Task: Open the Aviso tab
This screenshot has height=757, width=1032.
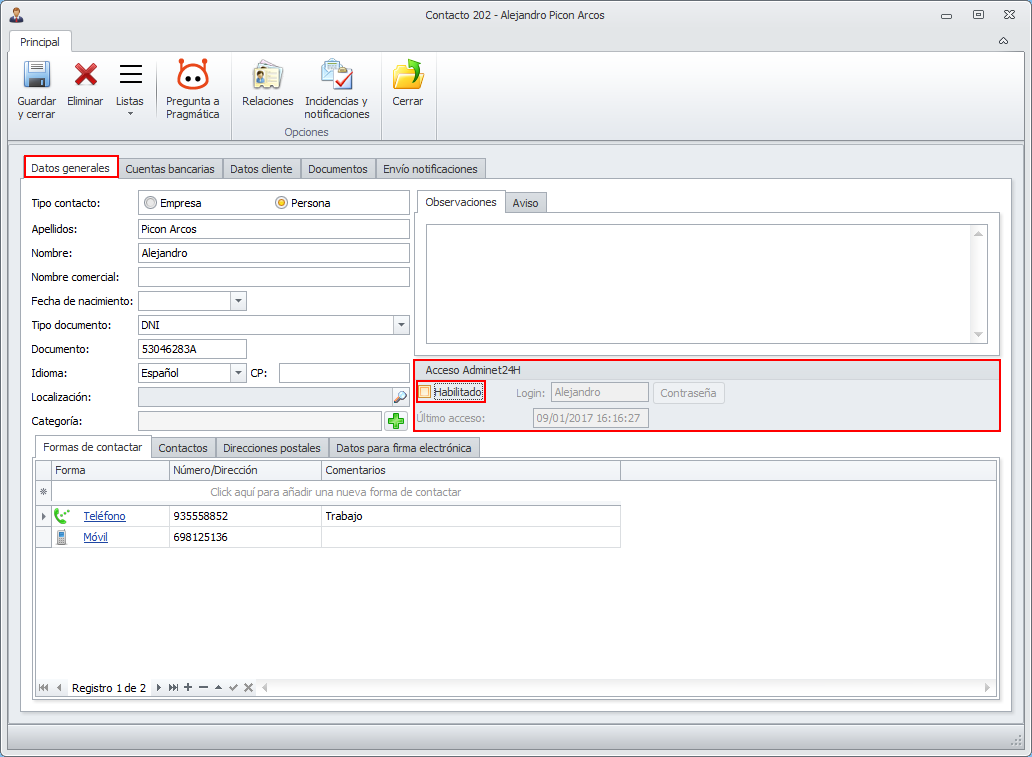Action: [525, 203]
